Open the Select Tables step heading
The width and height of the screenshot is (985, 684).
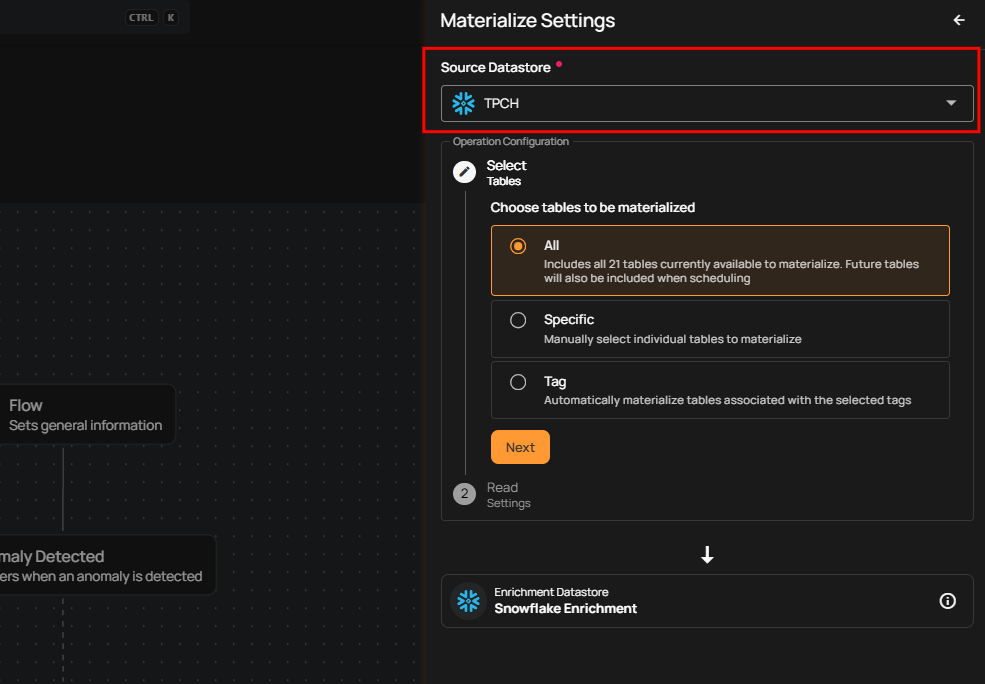coord(506,172)
